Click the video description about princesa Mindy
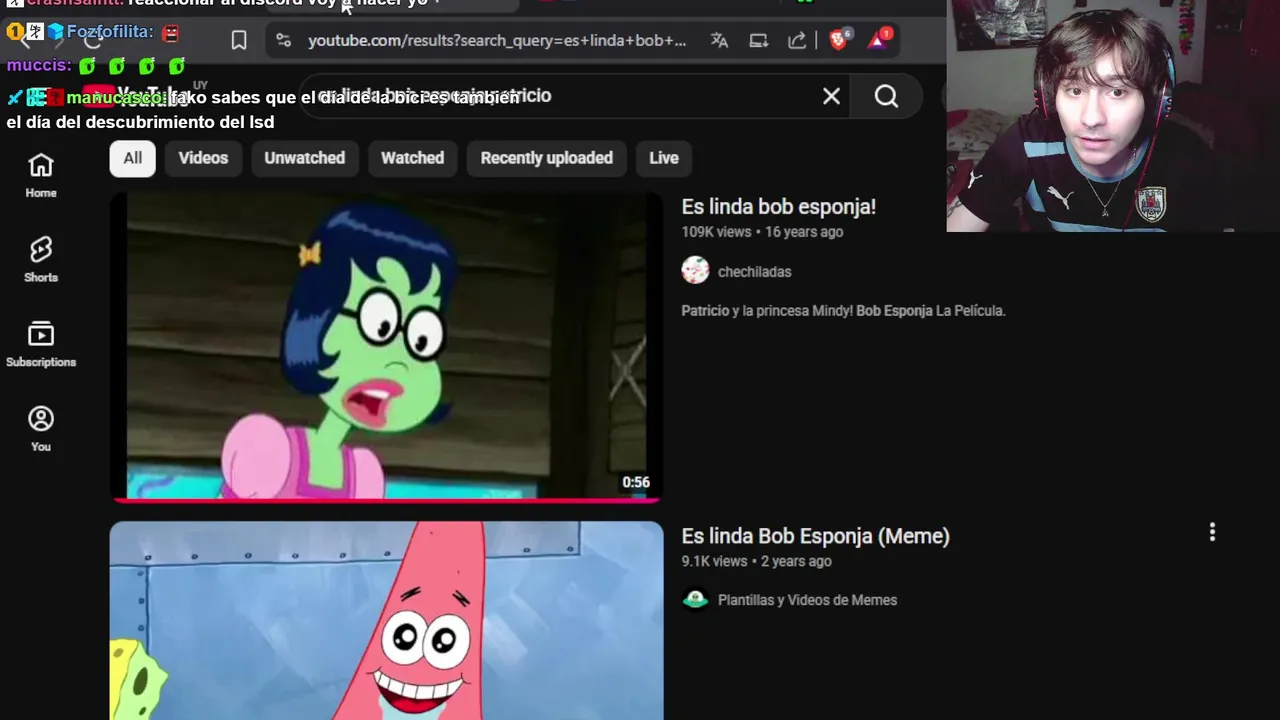 [x=843, y=311]
